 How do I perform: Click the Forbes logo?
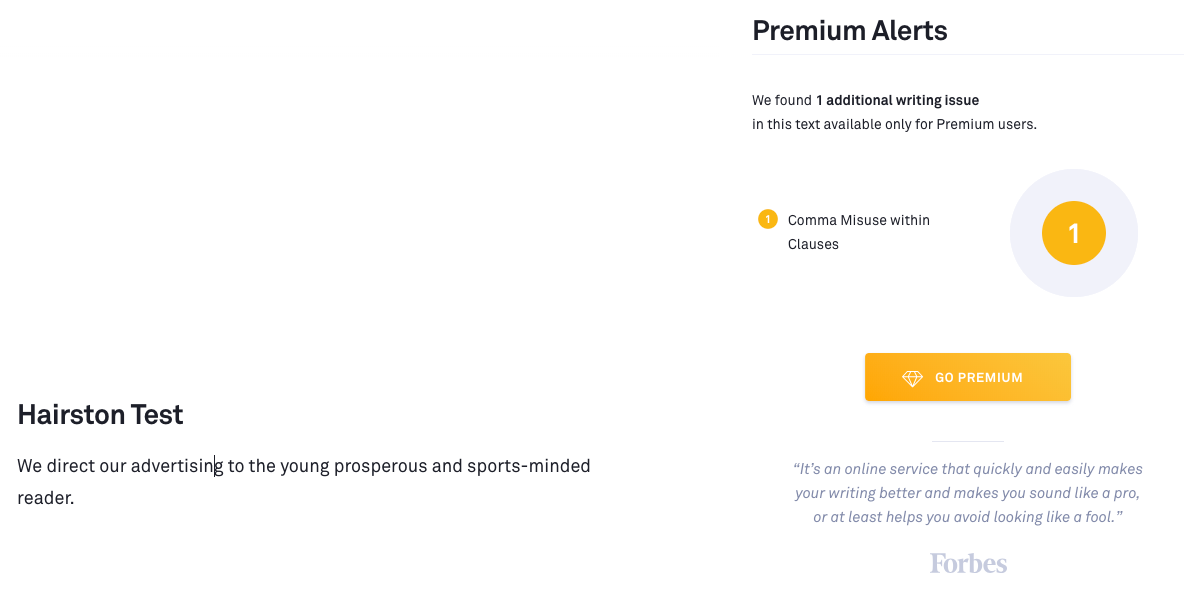pos(968,563)
